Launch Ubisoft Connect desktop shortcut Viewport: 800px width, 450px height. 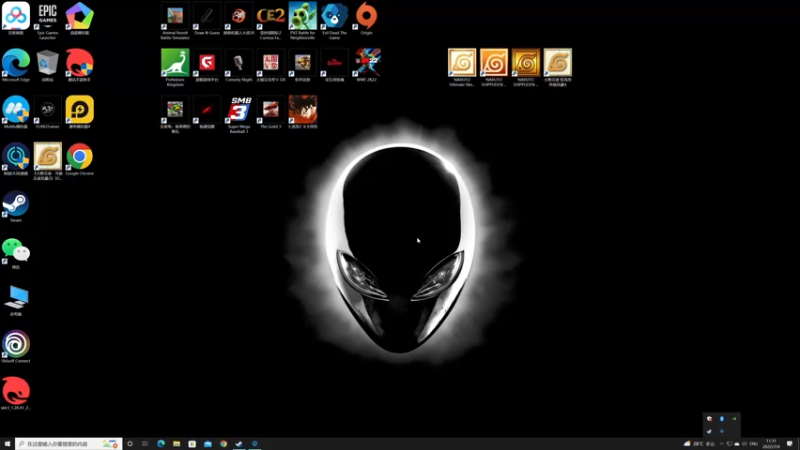pos(16,346)
